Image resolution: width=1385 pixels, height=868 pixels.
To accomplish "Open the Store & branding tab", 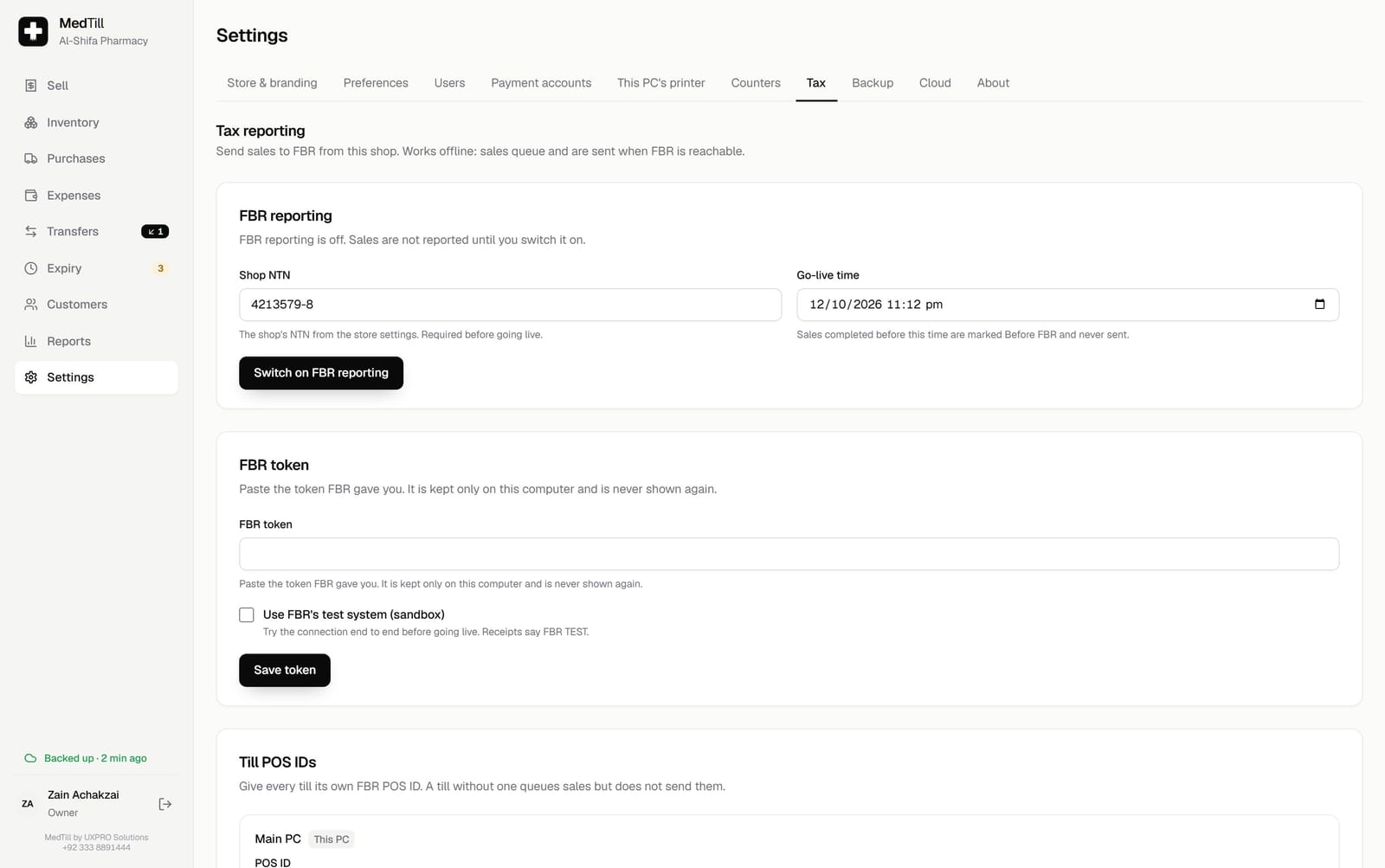I will coord(272,83).
